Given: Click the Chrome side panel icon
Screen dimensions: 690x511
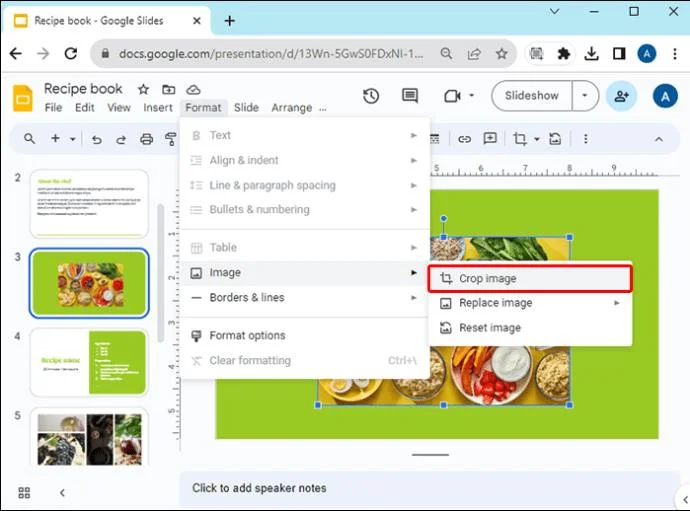Looking at the screenshot, I should [619, 54].
